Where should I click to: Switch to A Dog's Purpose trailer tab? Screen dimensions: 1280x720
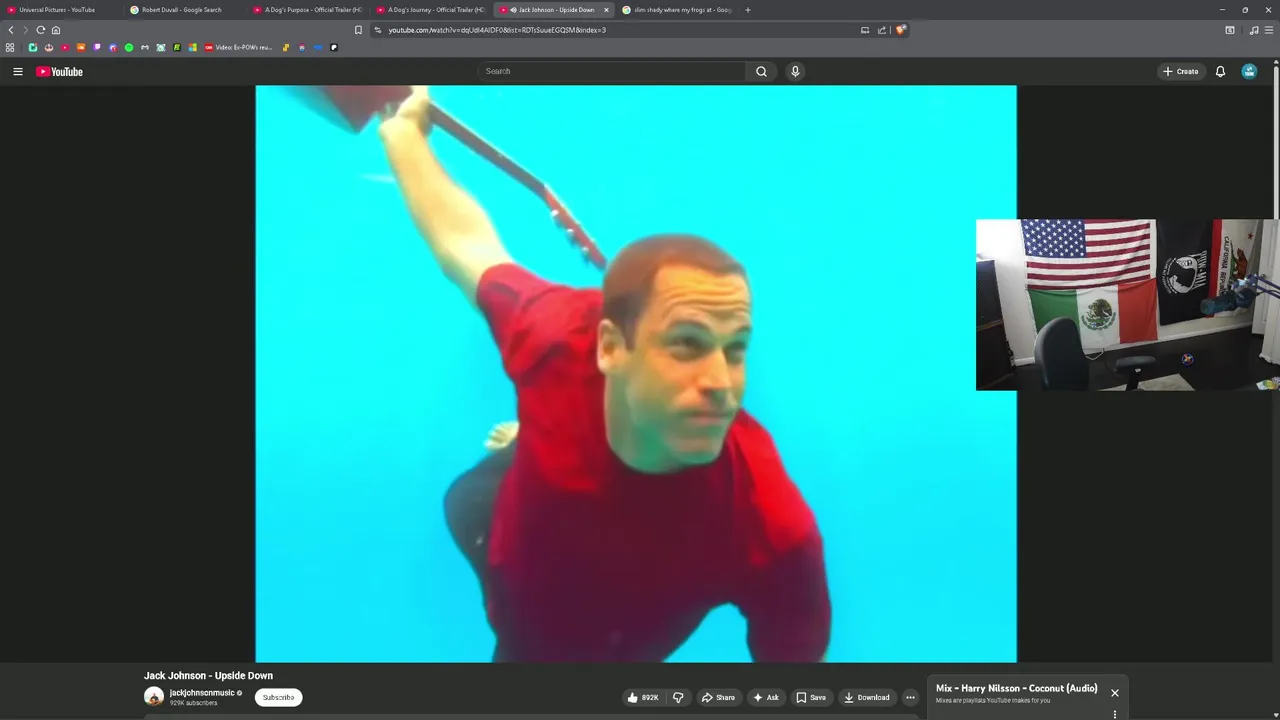click(x=307, y=10)
